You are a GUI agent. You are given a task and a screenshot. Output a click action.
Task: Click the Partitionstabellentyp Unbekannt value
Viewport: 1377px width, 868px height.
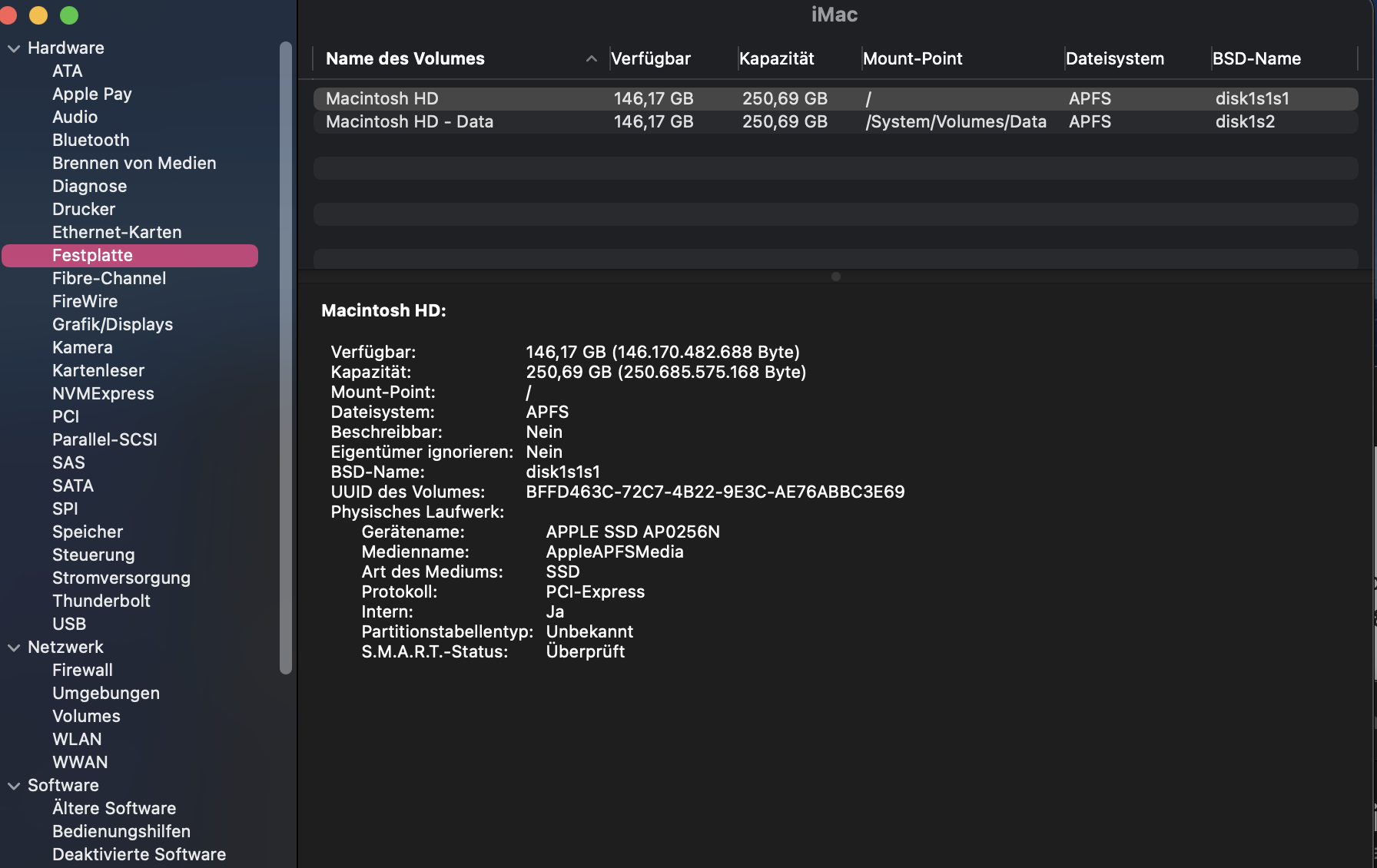point(589,631)
